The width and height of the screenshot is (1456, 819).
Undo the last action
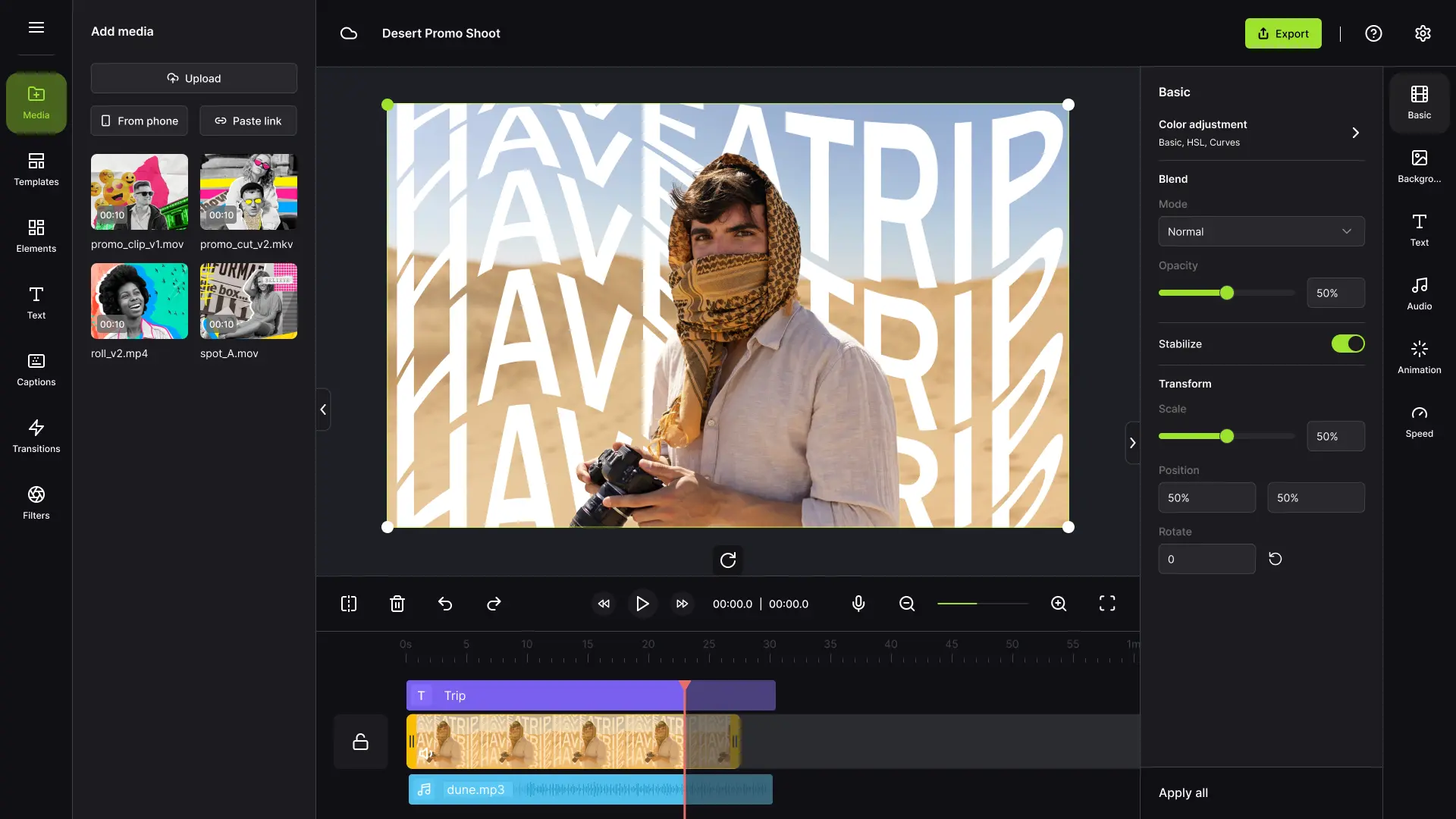pyautogui.click(x=445, y=604)
